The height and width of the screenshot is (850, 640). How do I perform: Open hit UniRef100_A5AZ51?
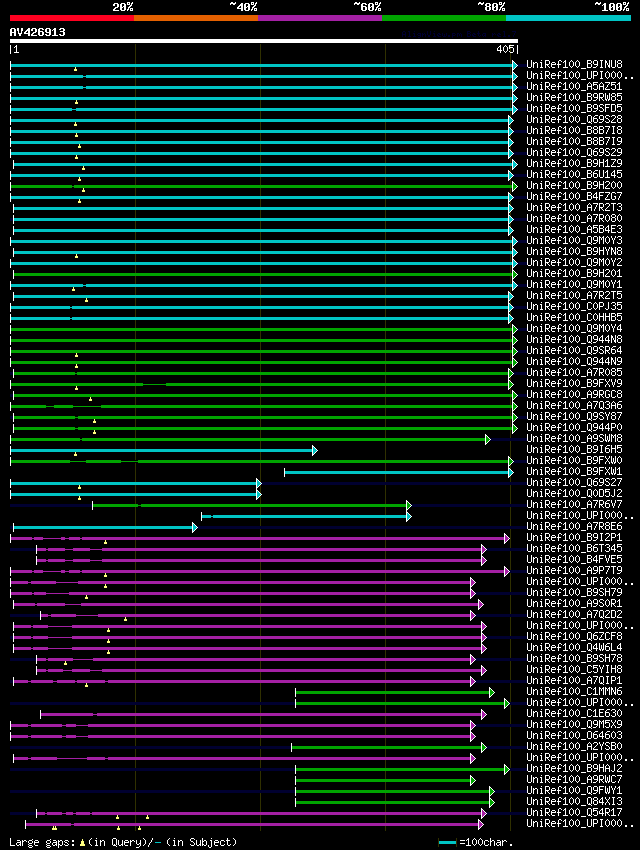pyautogui.click(x=574, y=86)
